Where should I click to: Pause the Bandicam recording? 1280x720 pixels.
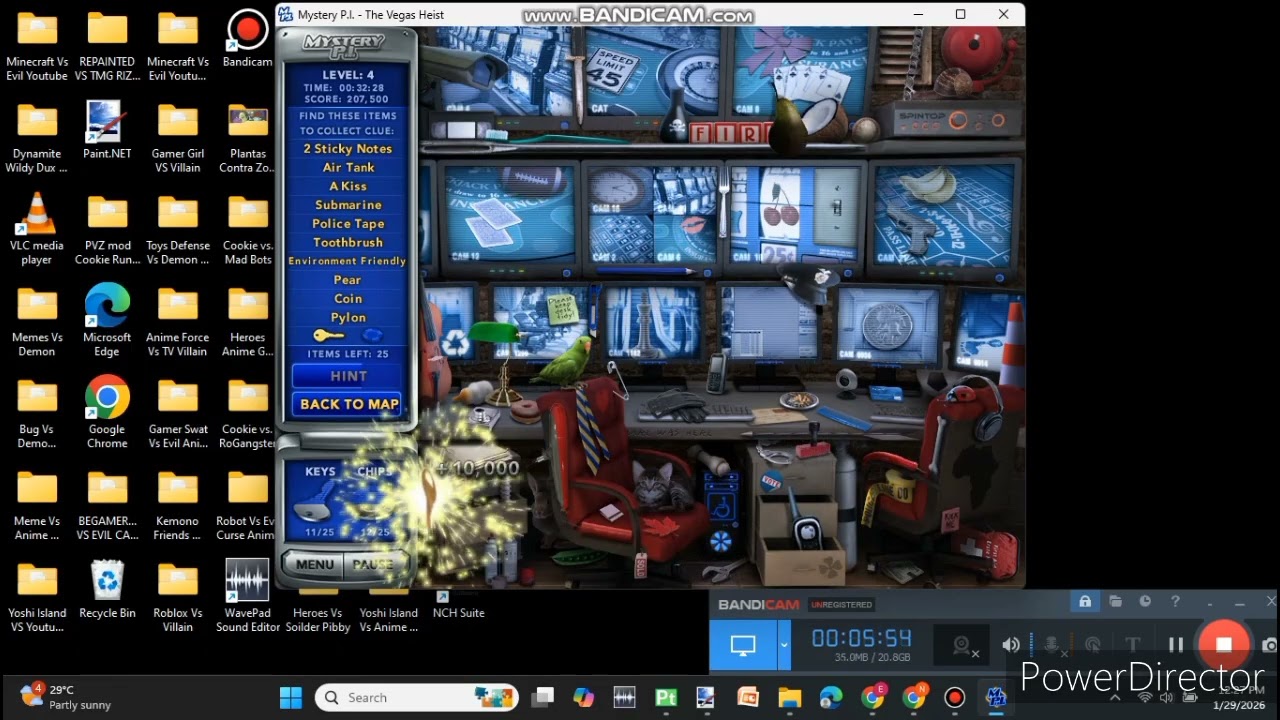coord(1176,645)
